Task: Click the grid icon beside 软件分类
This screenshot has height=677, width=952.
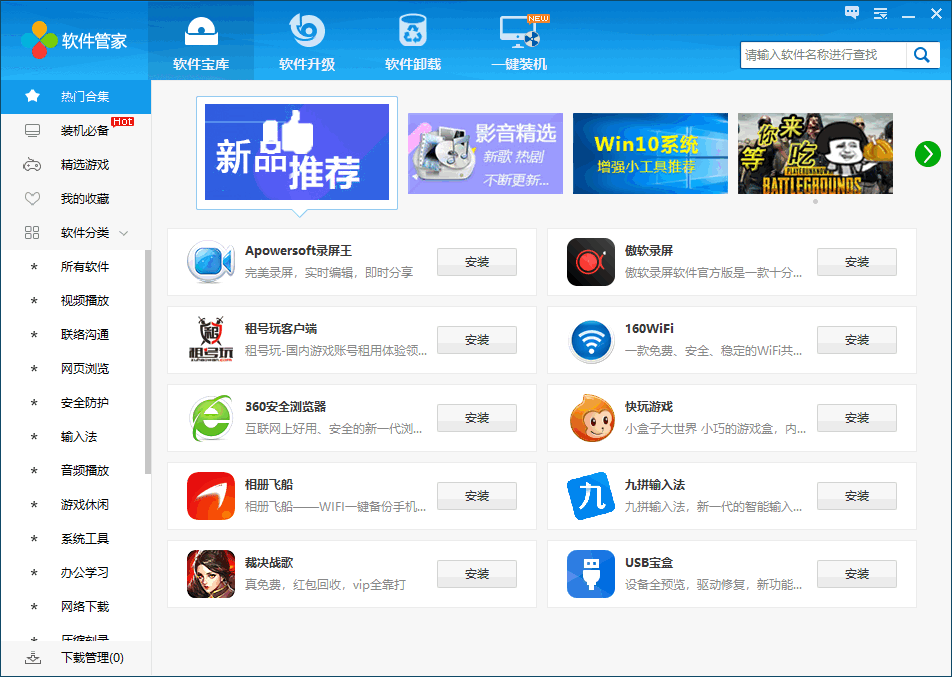Action: point(32,233)
